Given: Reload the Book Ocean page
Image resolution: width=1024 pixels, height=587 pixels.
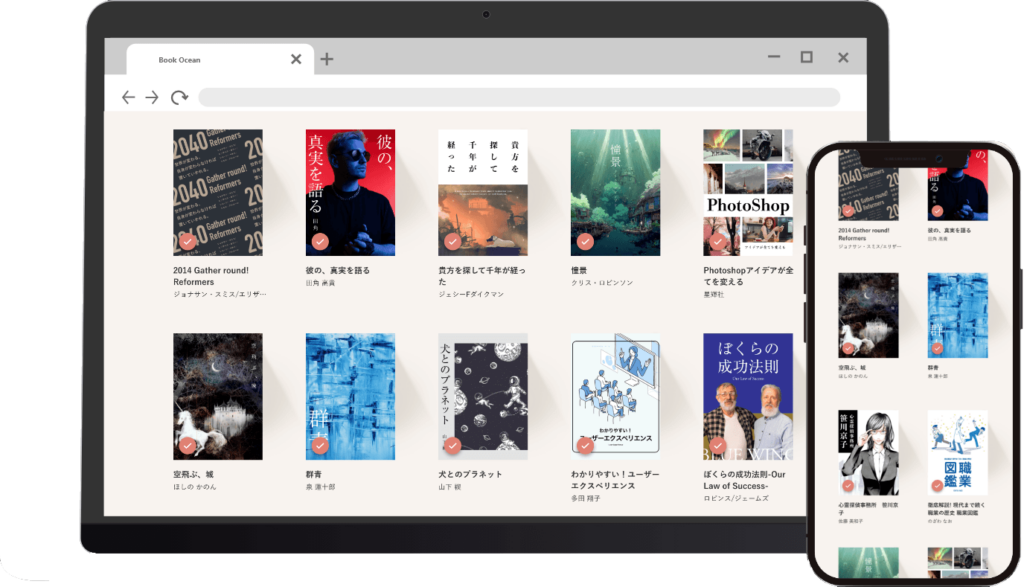Looking at the screenshot, I should [179, 97].
